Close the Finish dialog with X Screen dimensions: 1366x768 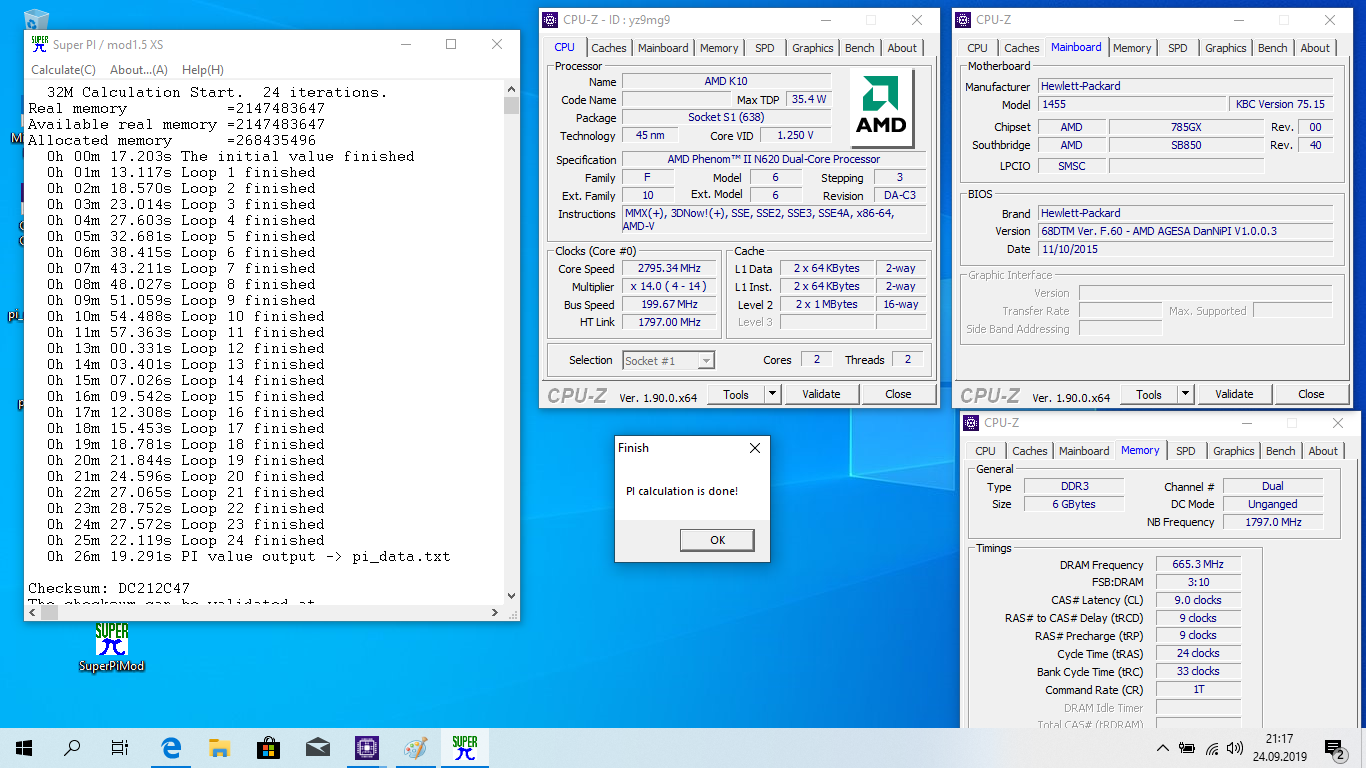click(x=755, y=448)
